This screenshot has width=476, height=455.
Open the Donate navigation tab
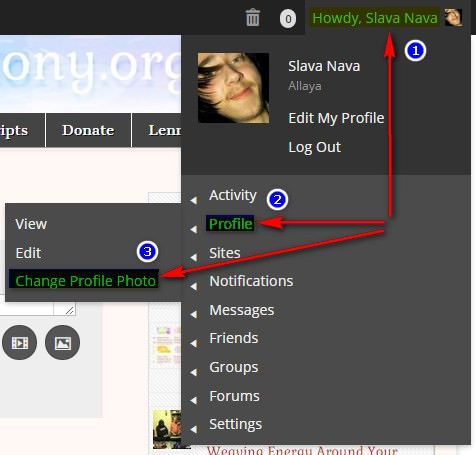[88, 130]
